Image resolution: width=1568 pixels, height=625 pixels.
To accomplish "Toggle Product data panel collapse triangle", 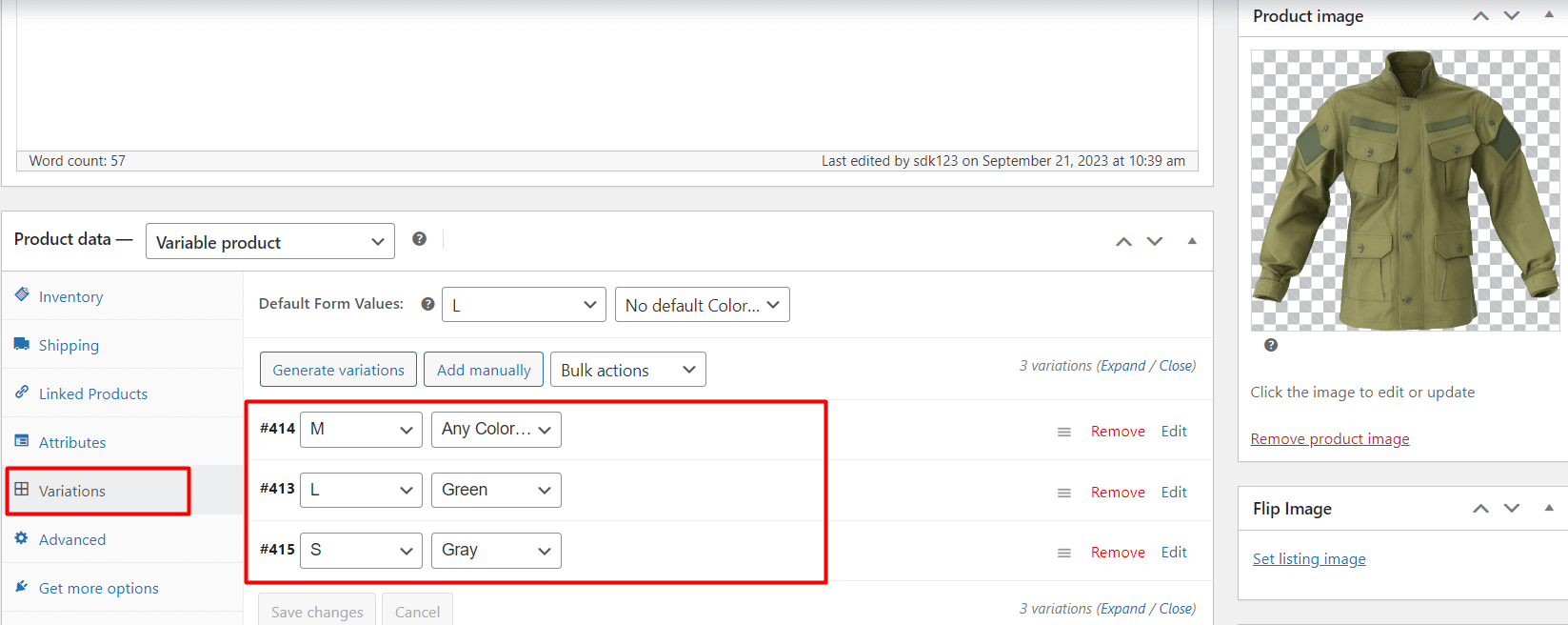I will 1192,241.
